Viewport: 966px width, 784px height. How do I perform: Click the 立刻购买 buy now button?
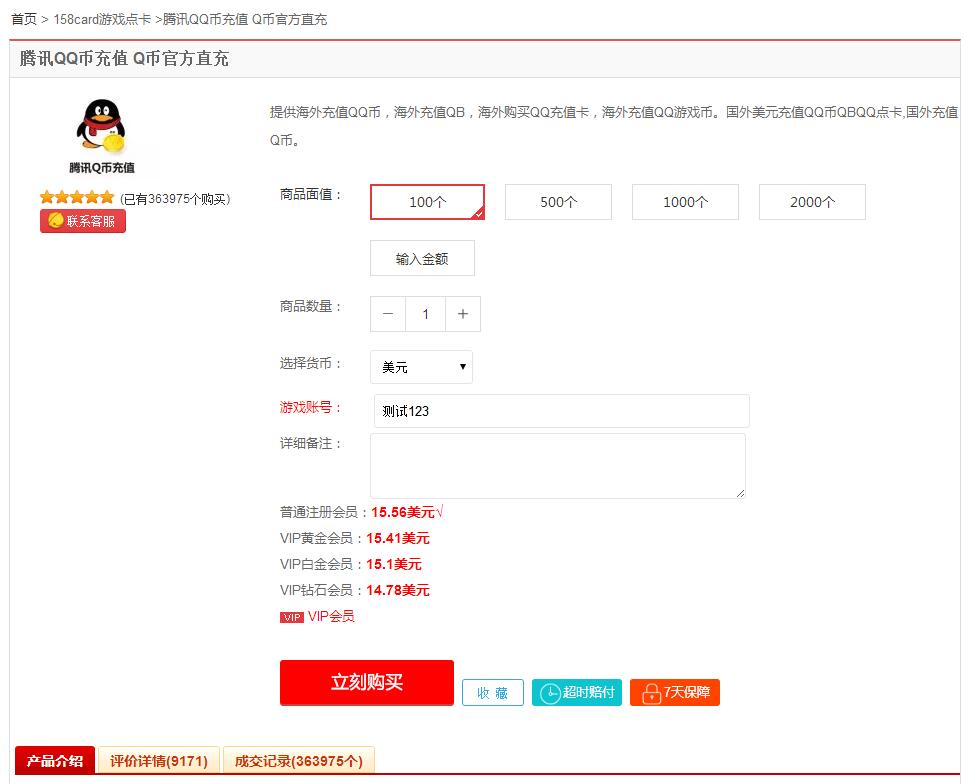pos(367,682)
